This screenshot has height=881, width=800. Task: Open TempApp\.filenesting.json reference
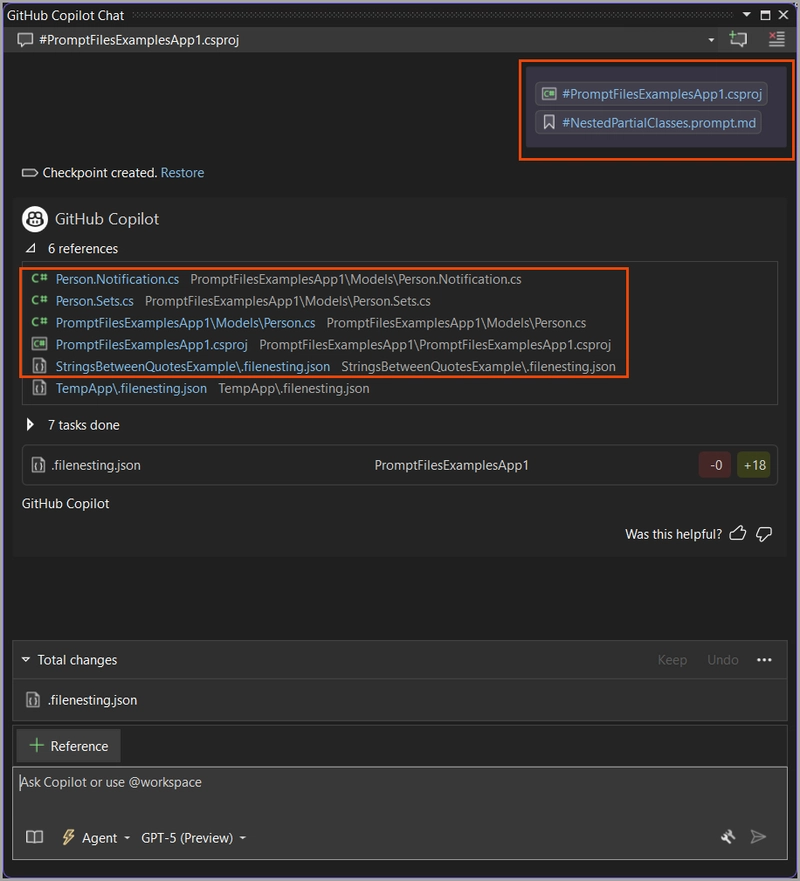(x=131, y=388)
